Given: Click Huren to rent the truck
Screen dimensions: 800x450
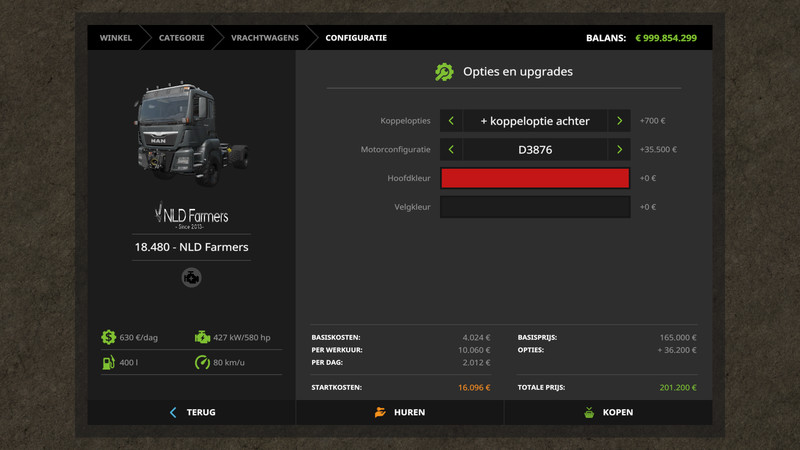Looking at the screenshot, I should (400, 412).
